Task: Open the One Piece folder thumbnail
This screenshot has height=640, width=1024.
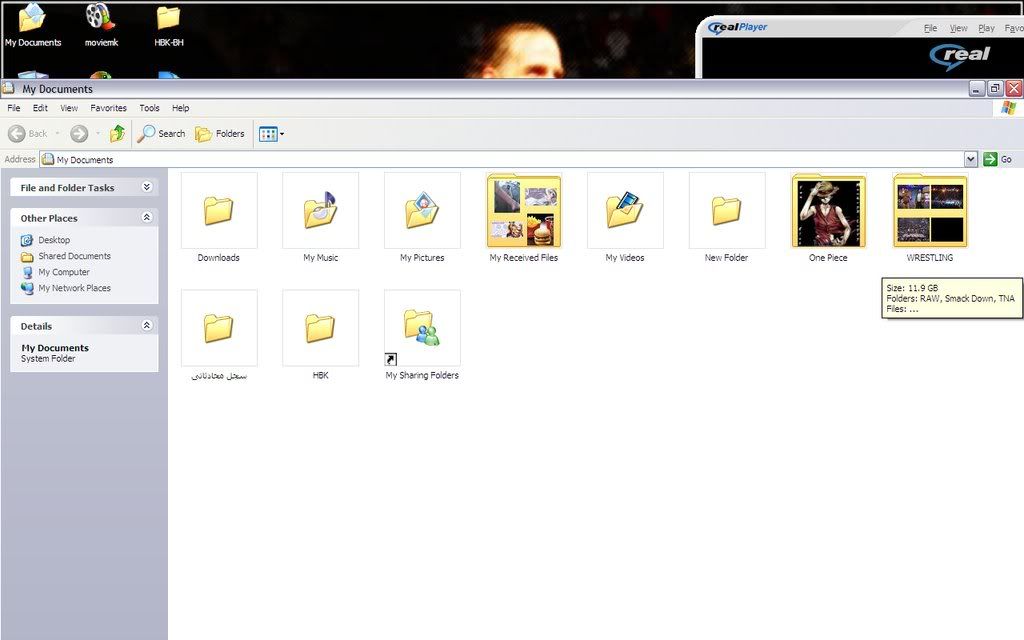Action: [x=828, y=211]
